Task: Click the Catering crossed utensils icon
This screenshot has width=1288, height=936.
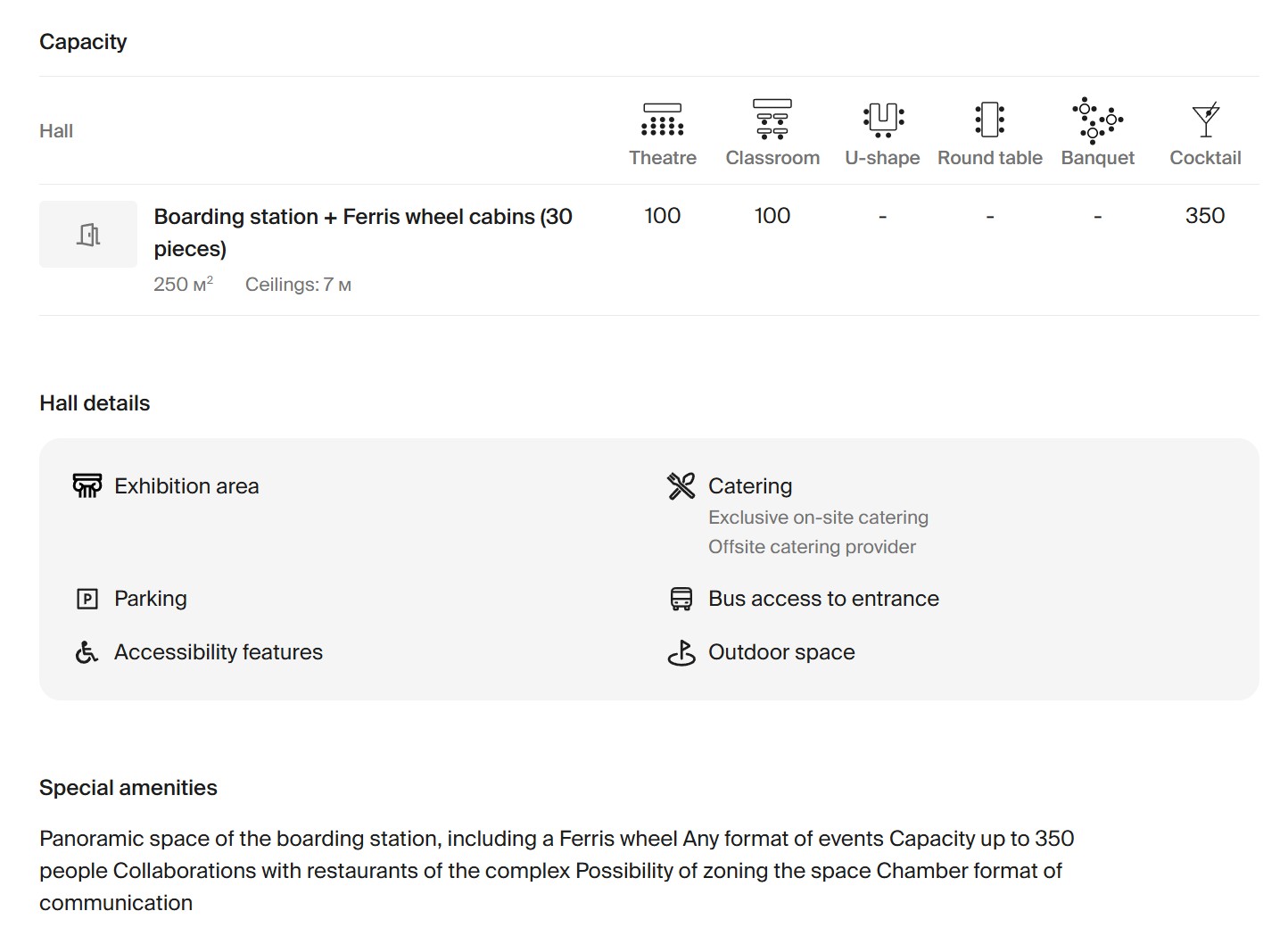Action: pyautogui.click(x=681, y=485)
